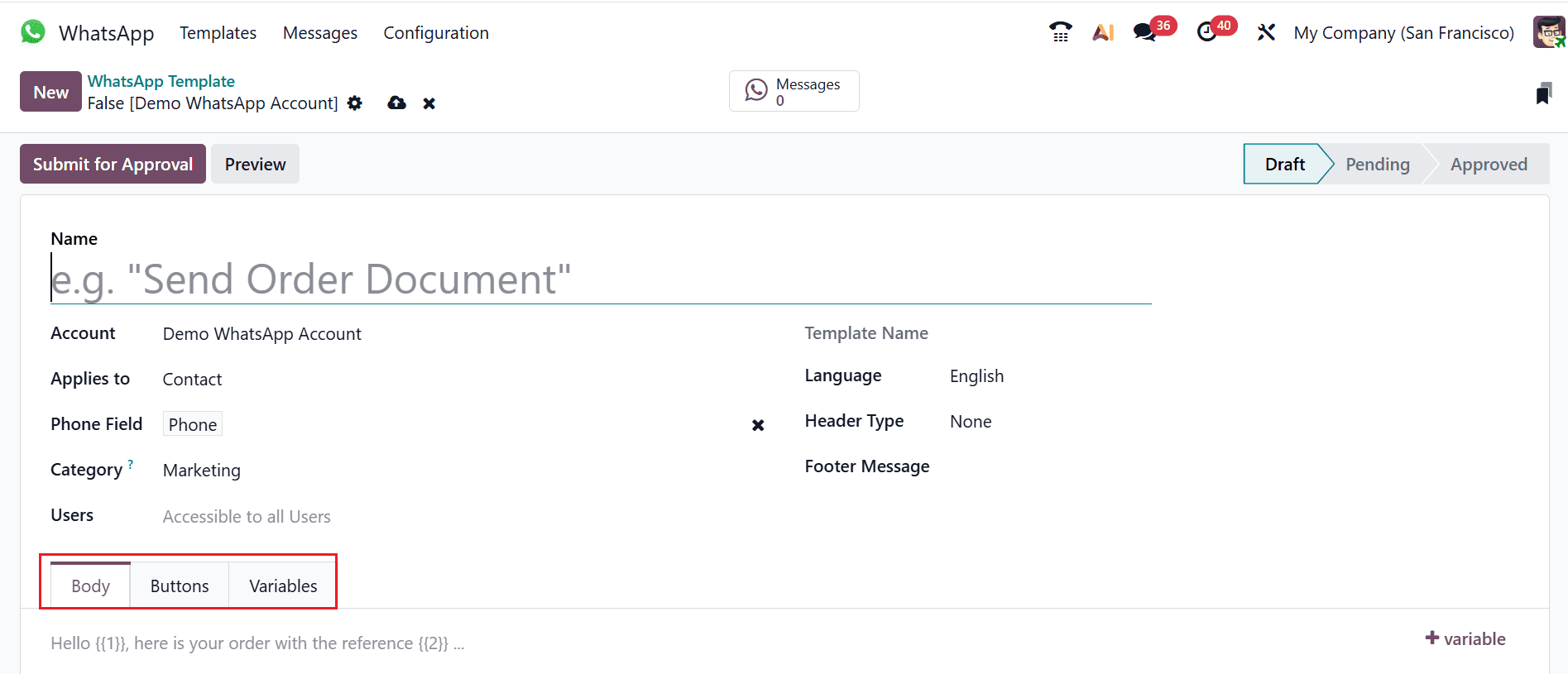
Task: Select the Approved status stage
Action: click(x=1489, y=164)
